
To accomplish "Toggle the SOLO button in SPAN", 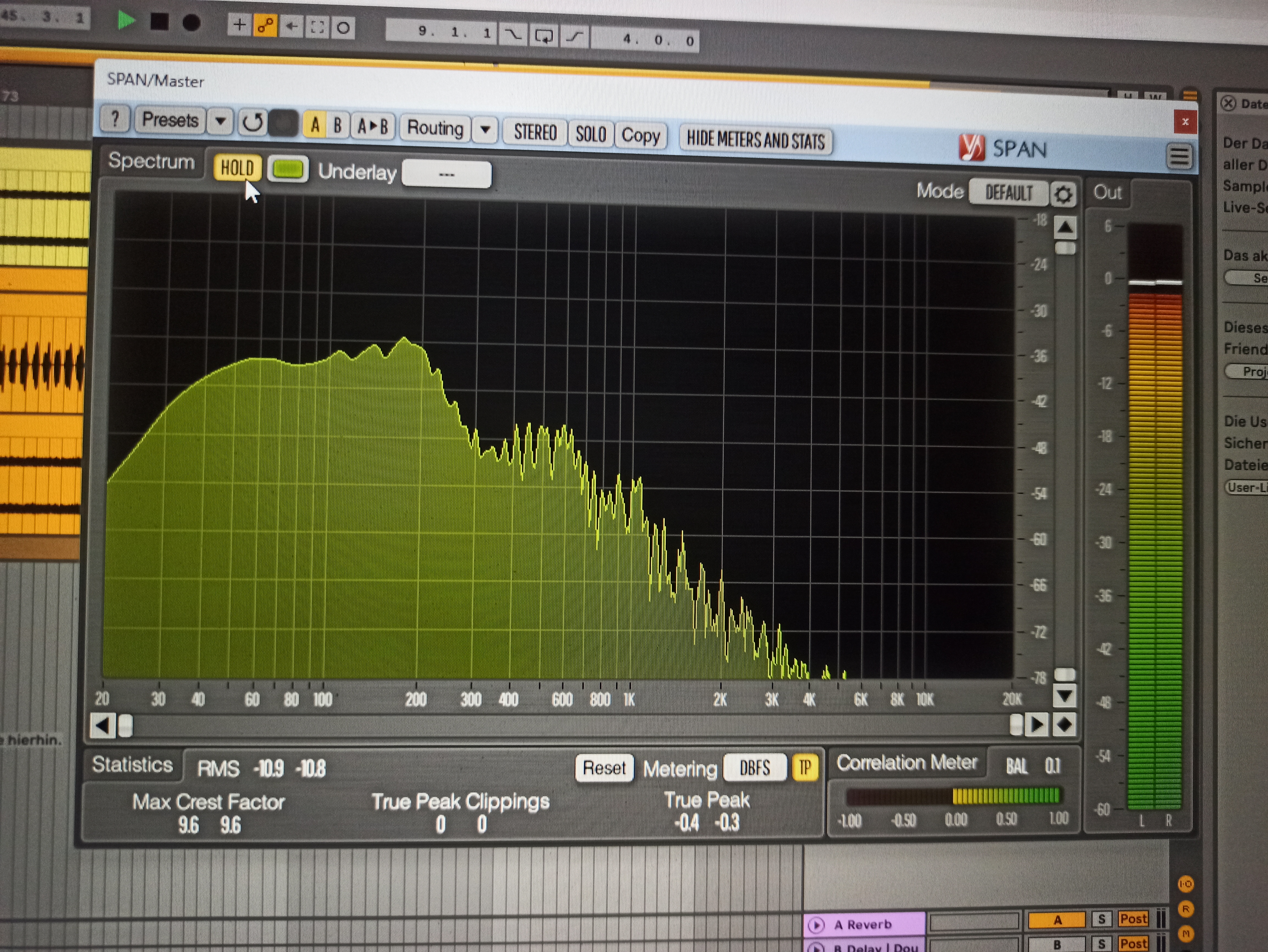I will [x=590, y=135].
